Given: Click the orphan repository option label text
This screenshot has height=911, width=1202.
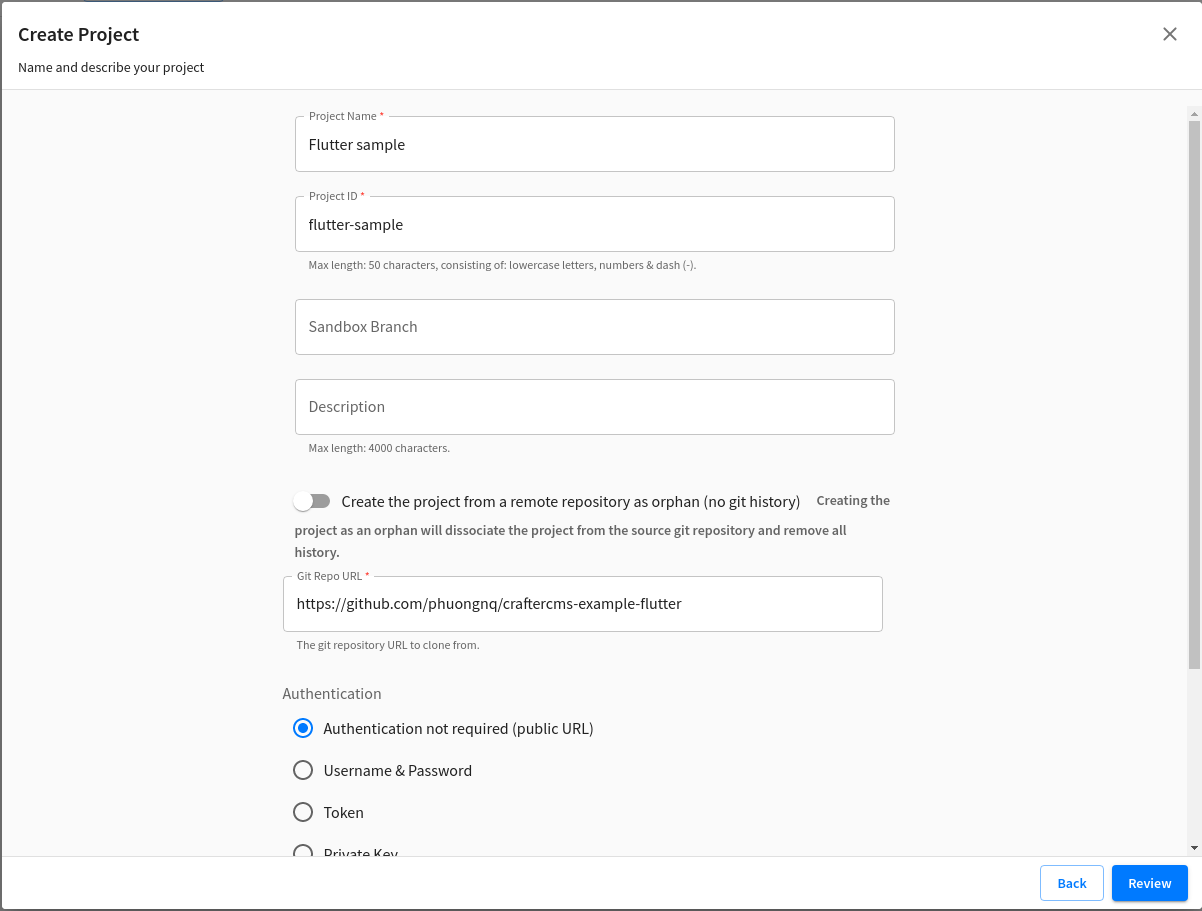Looking at the screenshot, I should pyautogui.click(x=570, y=501).
